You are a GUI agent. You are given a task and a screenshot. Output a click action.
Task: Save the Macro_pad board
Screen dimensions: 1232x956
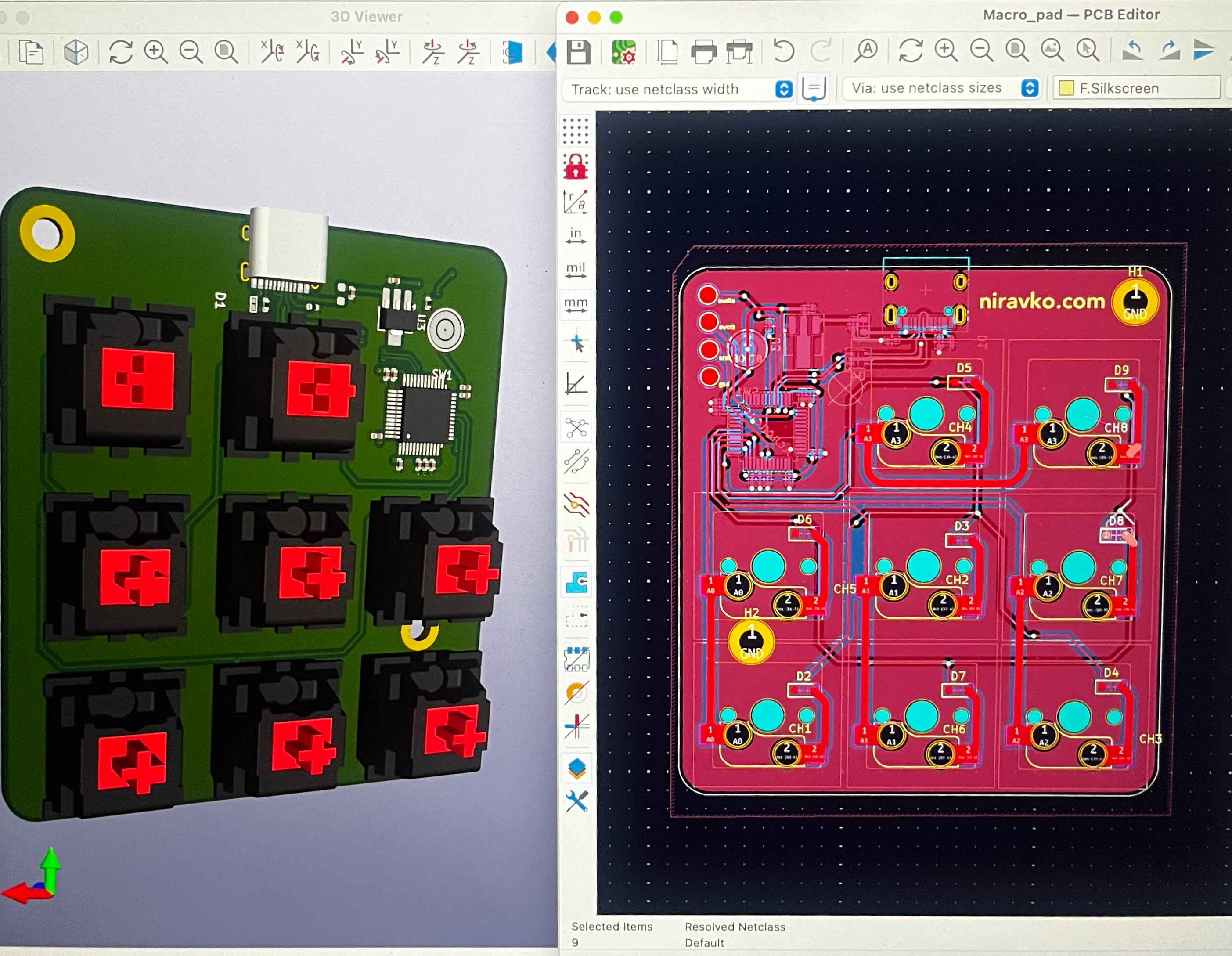click(x=579, y=52)
